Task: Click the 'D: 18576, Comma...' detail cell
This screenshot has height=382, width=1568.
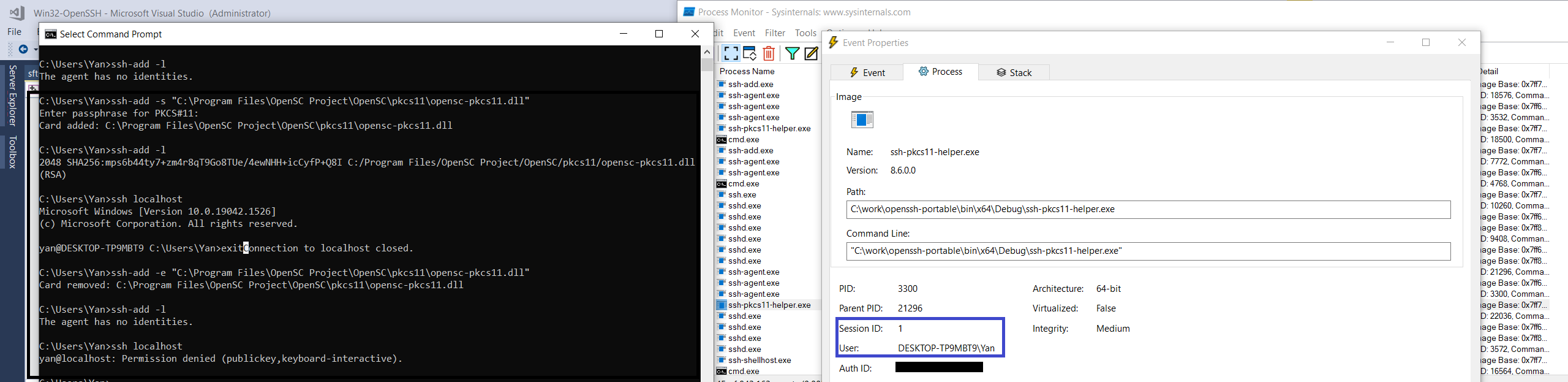Action: [x=1515, y=95]
